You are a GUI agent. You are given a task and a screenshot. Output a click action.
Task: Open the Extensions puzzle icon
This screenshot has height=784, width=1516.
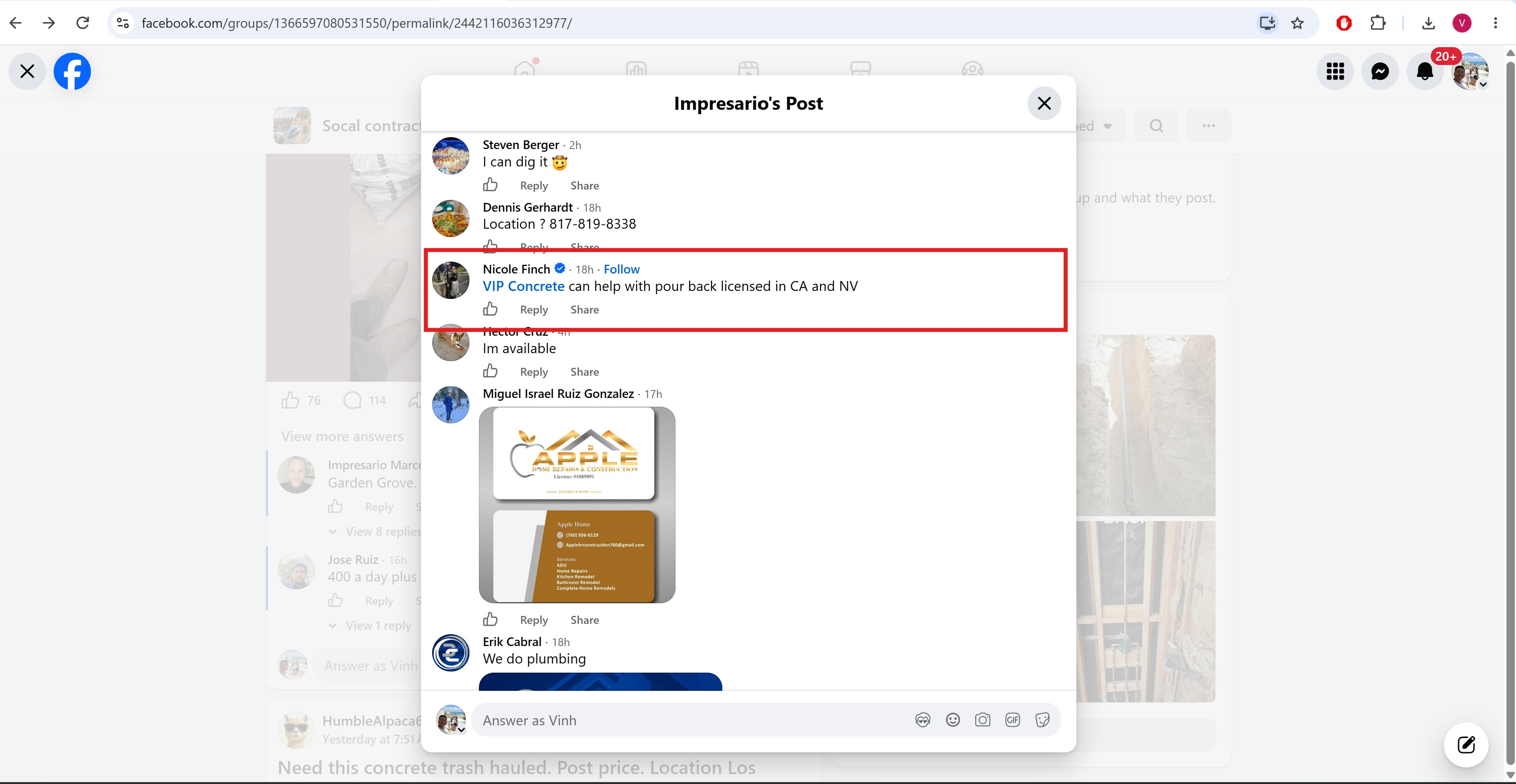coord(1378,23)
